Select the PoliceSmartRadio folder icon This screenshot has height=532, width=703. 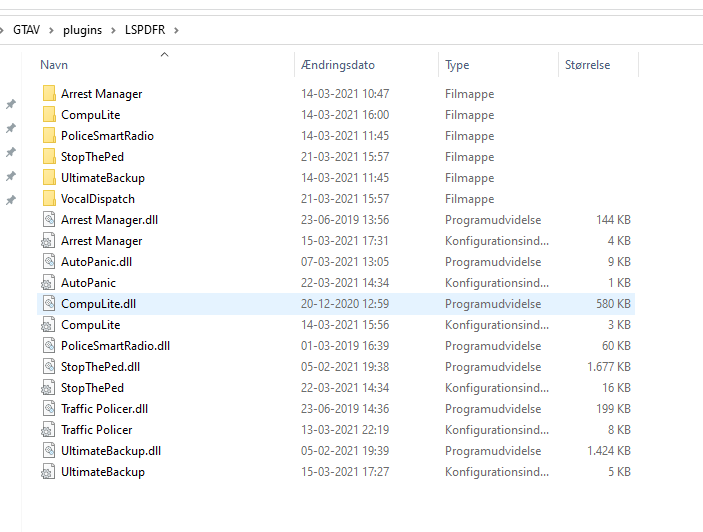pyautogui.click(x=49, y=136)
